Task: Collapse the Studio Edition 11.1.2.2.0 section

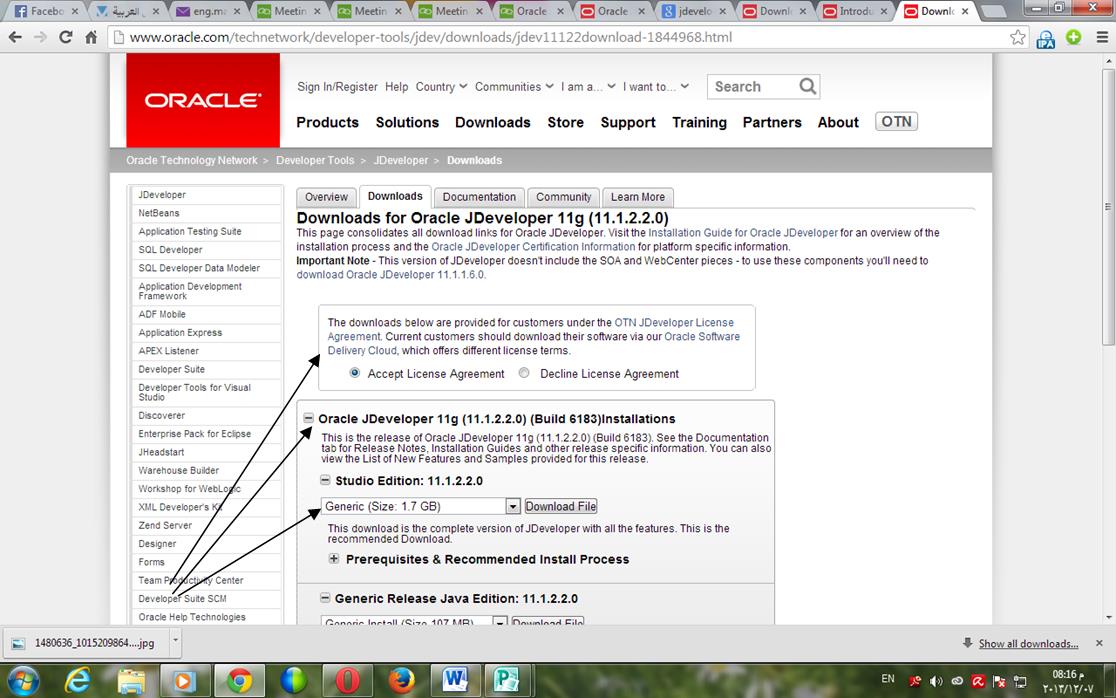Action: pos(325,481)
